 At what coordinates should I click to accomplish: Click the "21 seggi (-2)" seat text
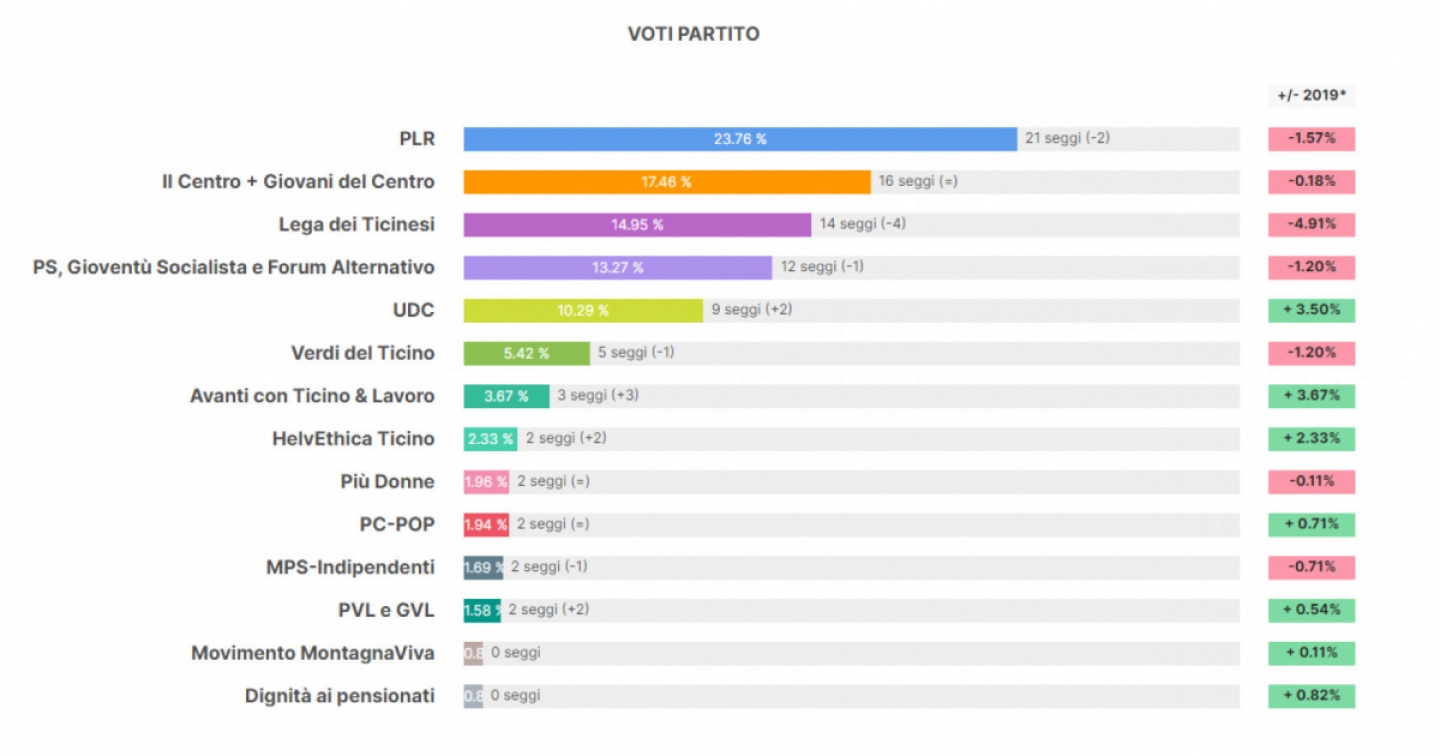(1067, 138)
